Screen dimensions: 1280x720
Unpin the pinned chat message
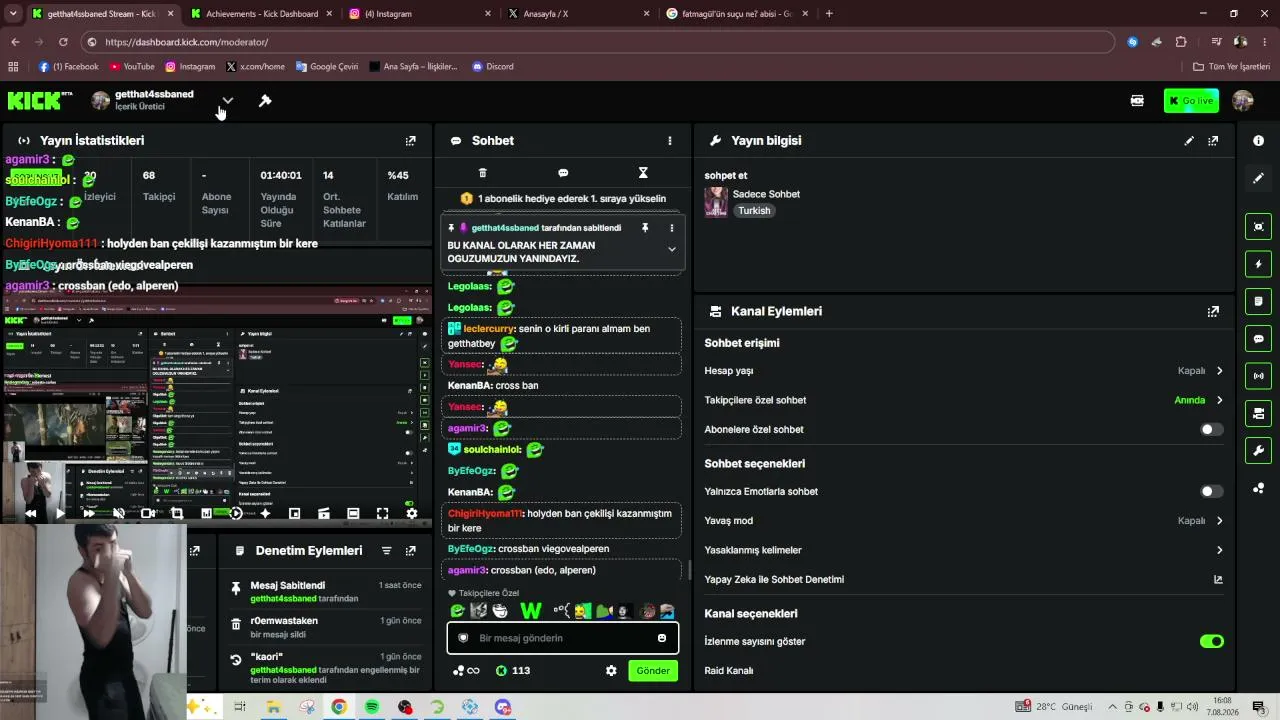pyautogui.click(x=645, y=228)
